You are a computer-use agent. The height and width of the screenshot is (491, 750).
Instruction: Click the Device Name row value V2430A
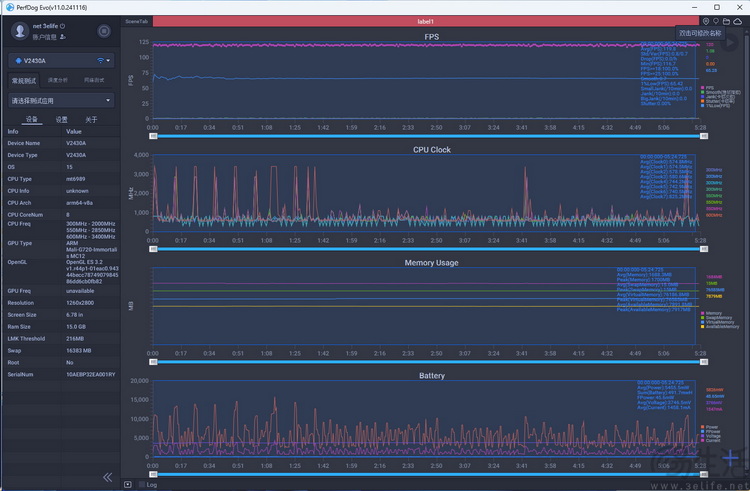tap(76, 143)
